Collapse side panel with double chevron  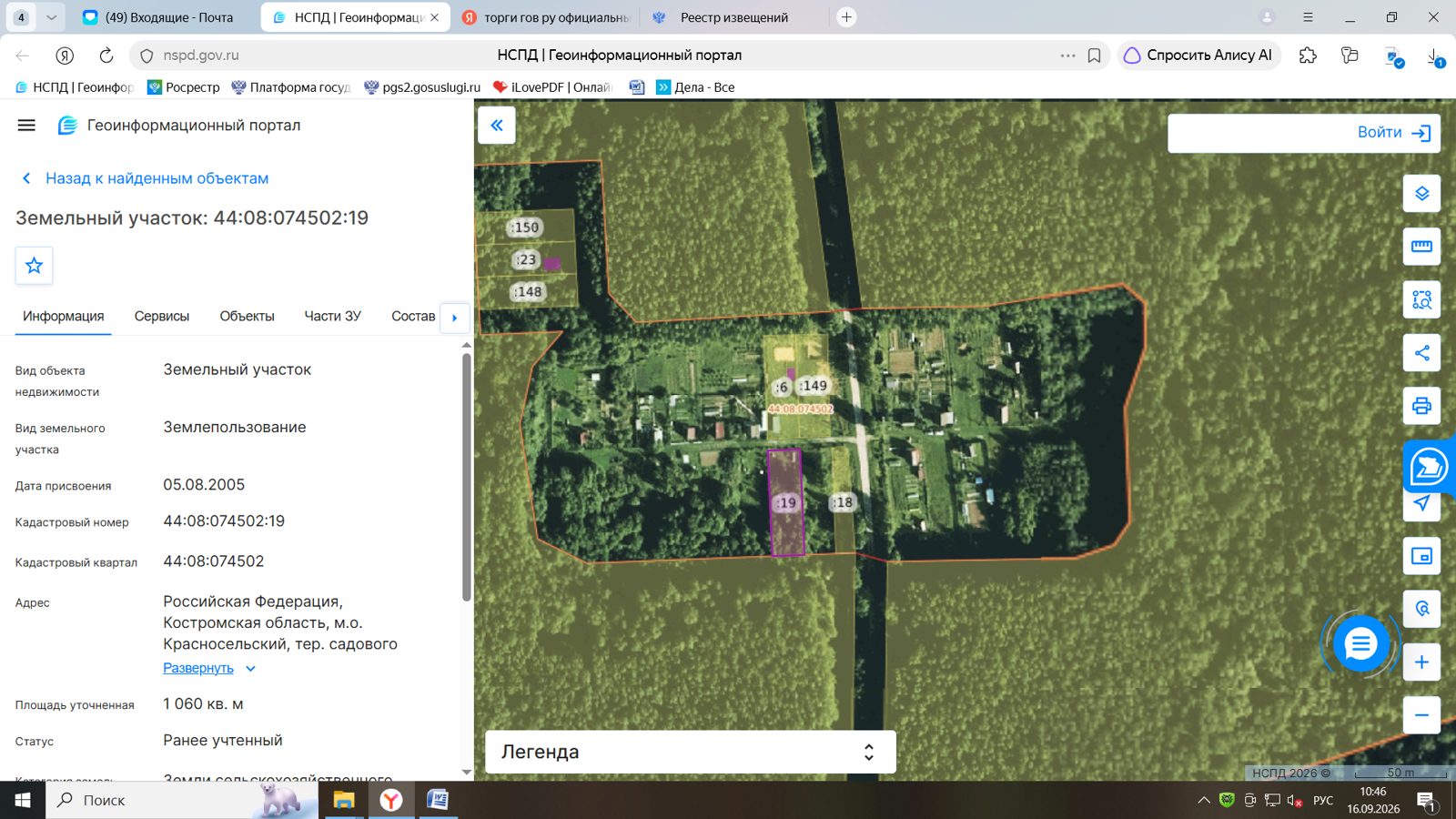pyautogui.click(x=497, y=126)
